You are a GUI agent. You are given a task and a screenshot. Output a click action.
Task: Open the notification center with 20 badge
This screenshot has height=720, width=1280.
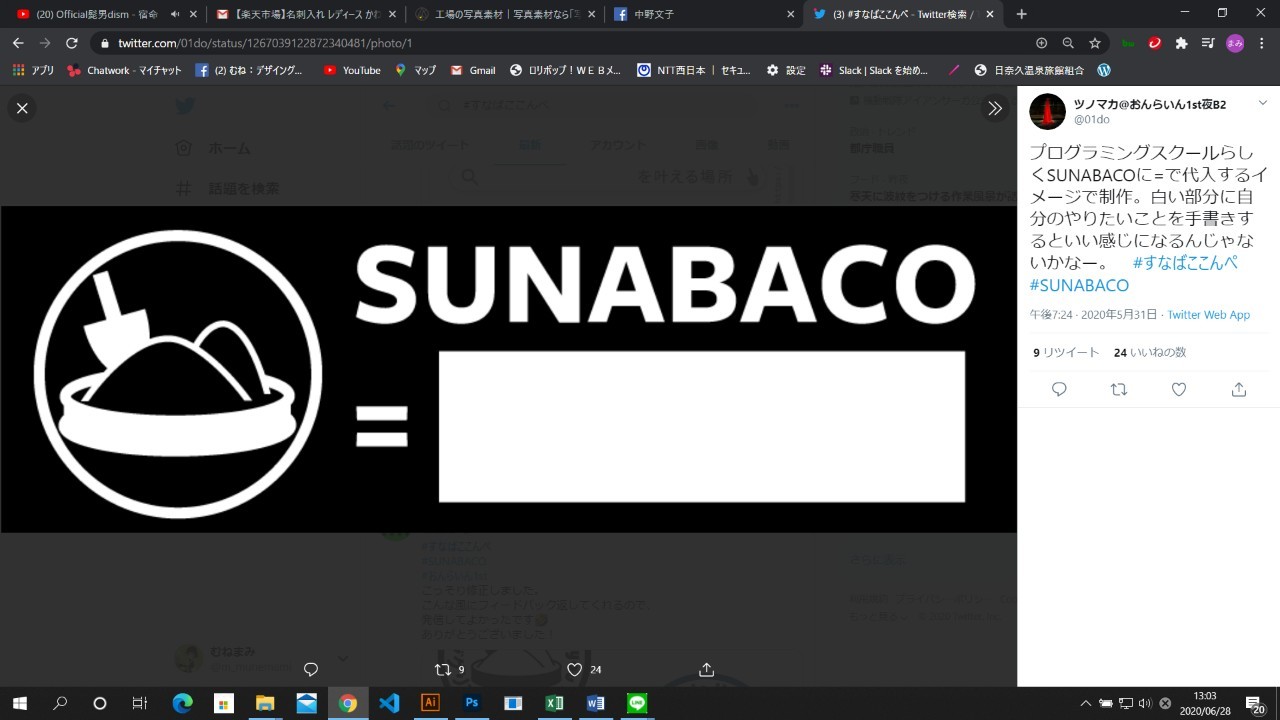point(1255,703)
